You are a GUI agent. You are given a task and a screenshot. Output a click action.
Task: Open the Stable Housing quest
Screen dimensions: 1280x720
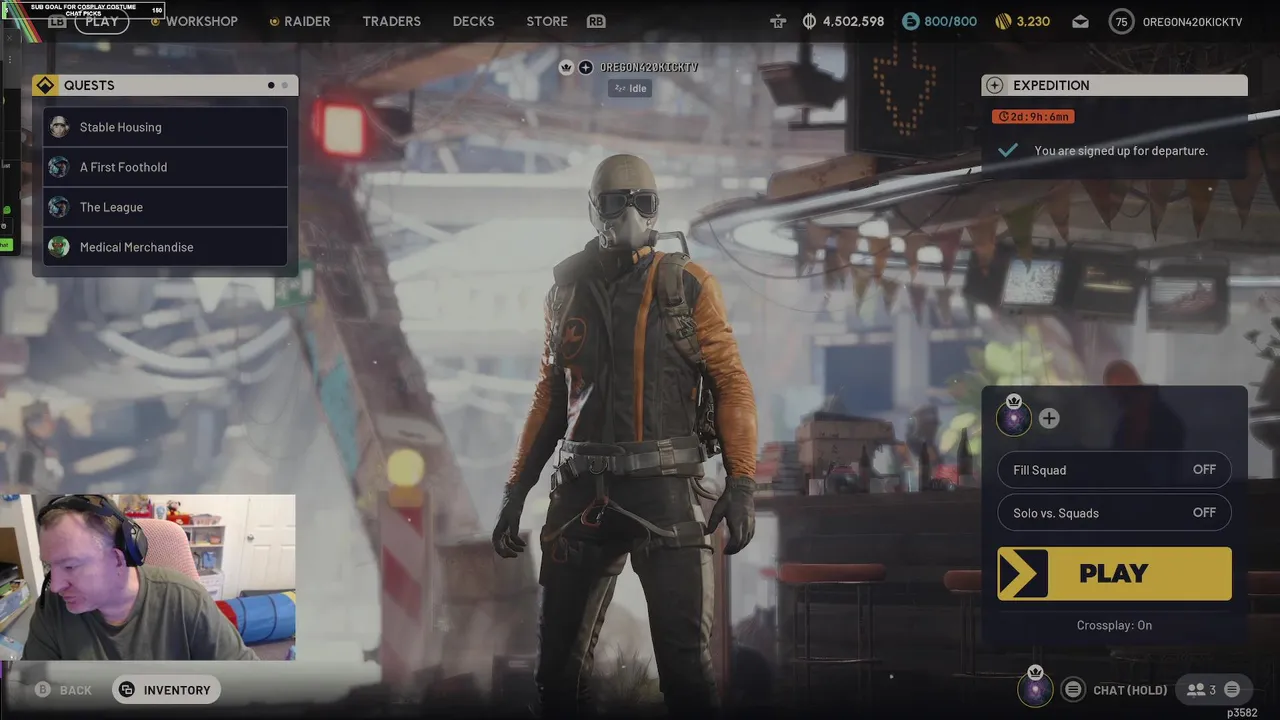(x=165, y=127)
